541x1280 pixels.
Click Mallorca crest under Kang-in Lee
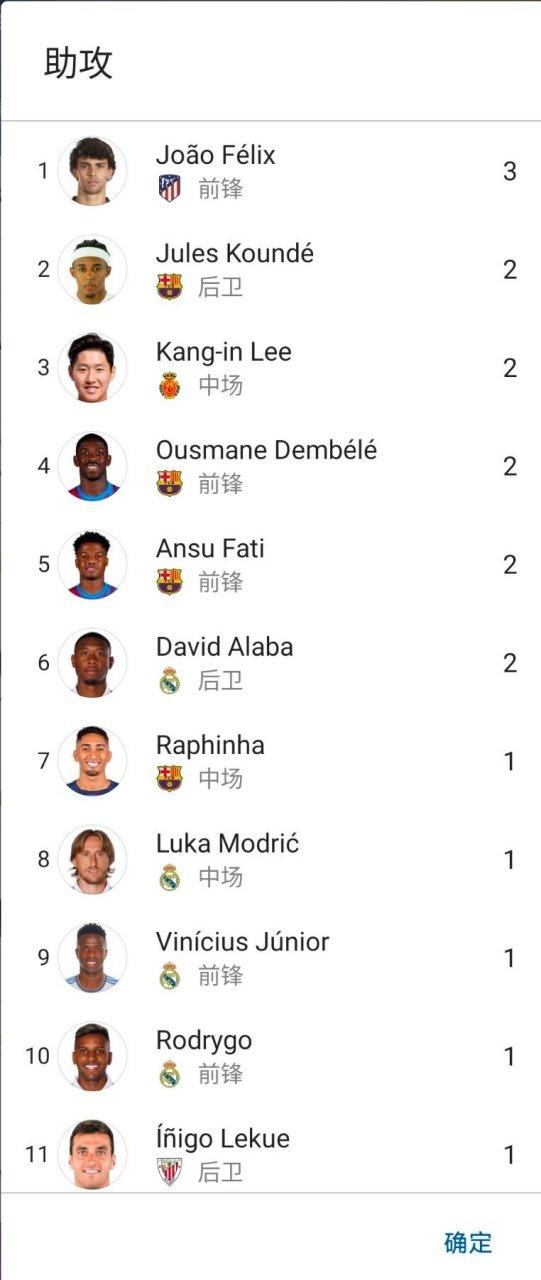(x=170, y=385)
